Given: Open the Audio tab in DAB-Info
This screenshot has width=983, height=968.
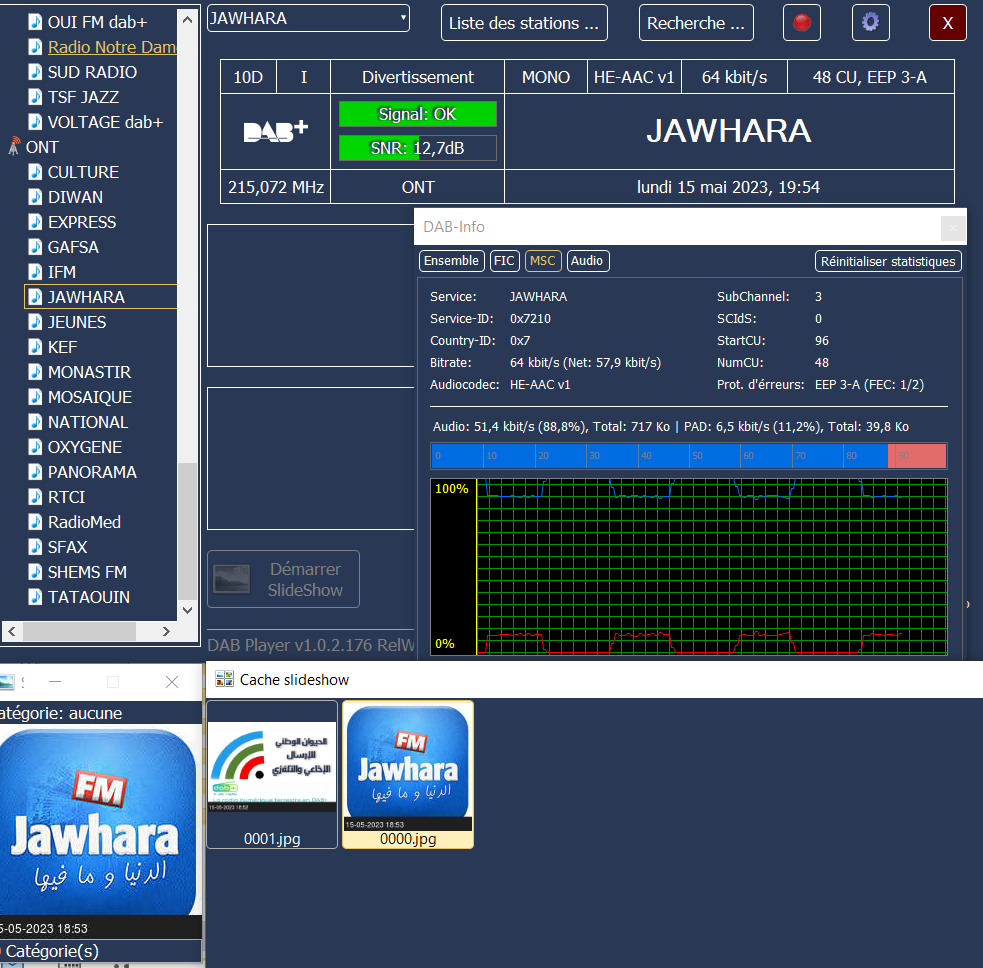Looking at the screenshot, I should [587, 261].
